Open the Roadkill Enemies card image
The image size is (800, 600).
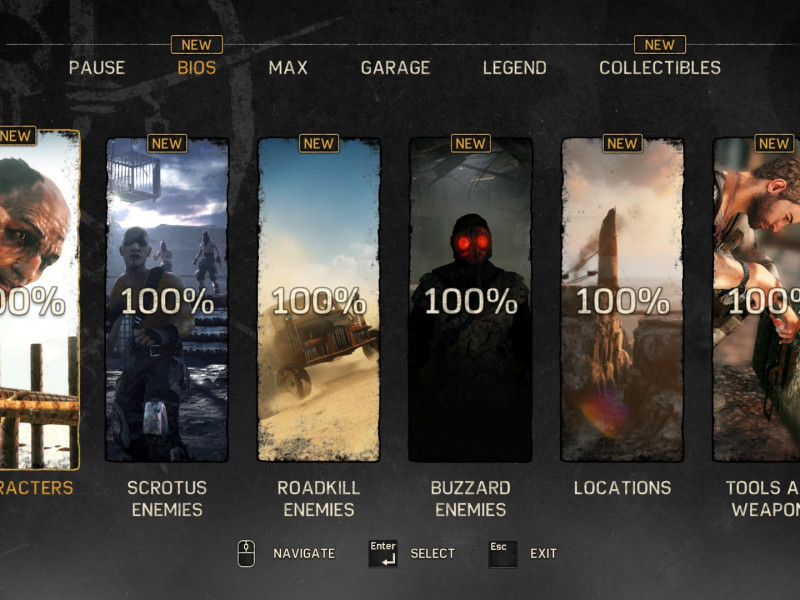click(x=319, y=300)
